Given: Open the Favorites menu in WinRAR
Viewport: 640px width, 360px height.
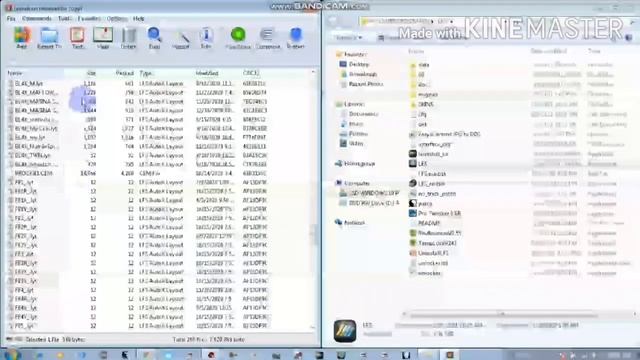Looking at the screenshot, I should pos(89,19).
